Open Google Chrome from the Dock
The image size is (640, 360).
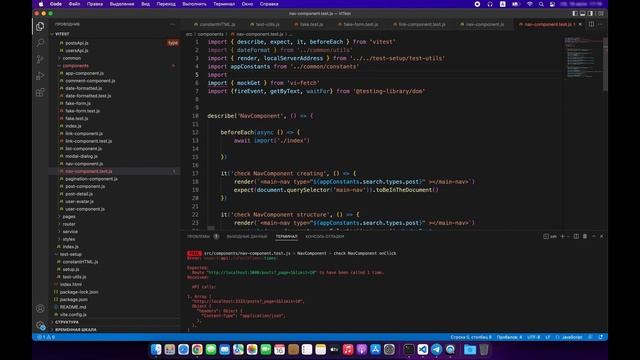point(197,349)
